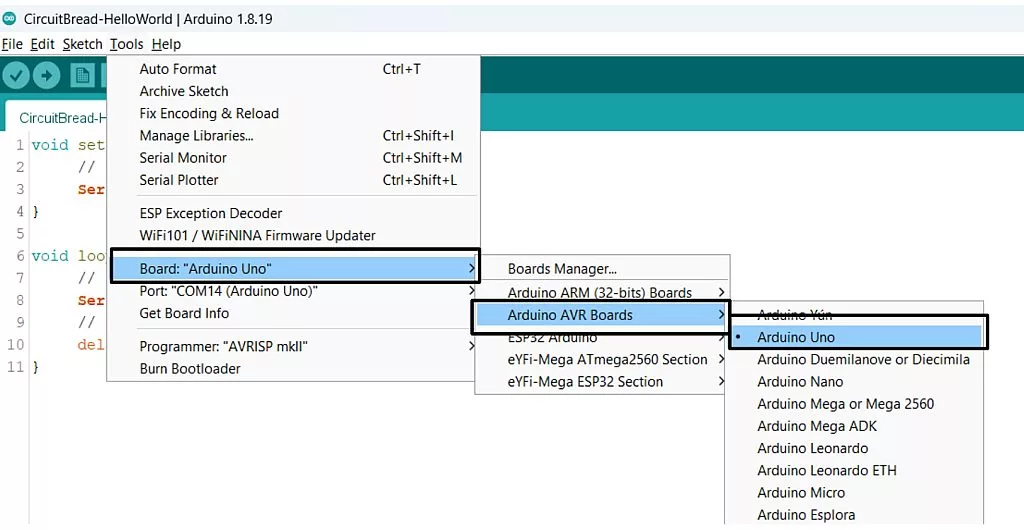Click the Tools menu in menu bar
1024x530 pixels.
[126, 44]
